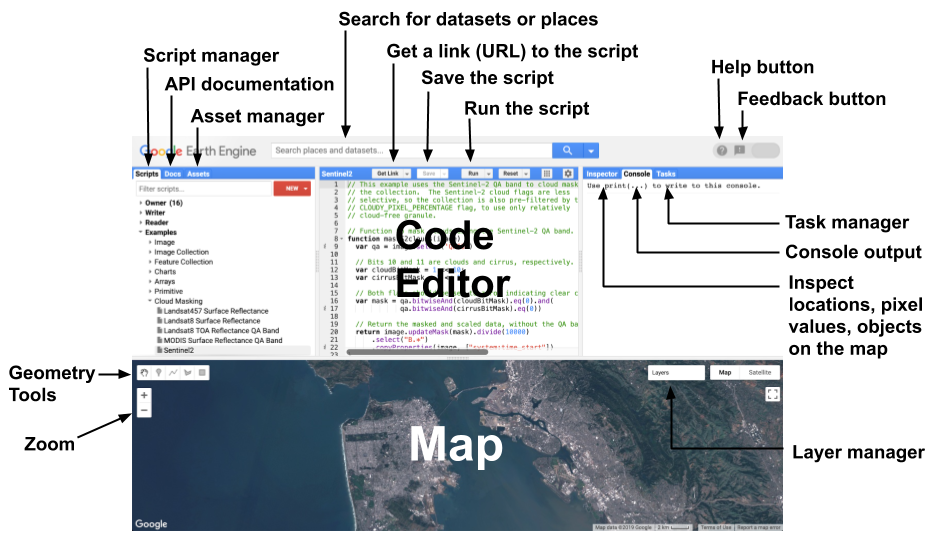Select the hand pan tool on map
The height and width of the screenshot is (540, 935).
pos(144,373)
